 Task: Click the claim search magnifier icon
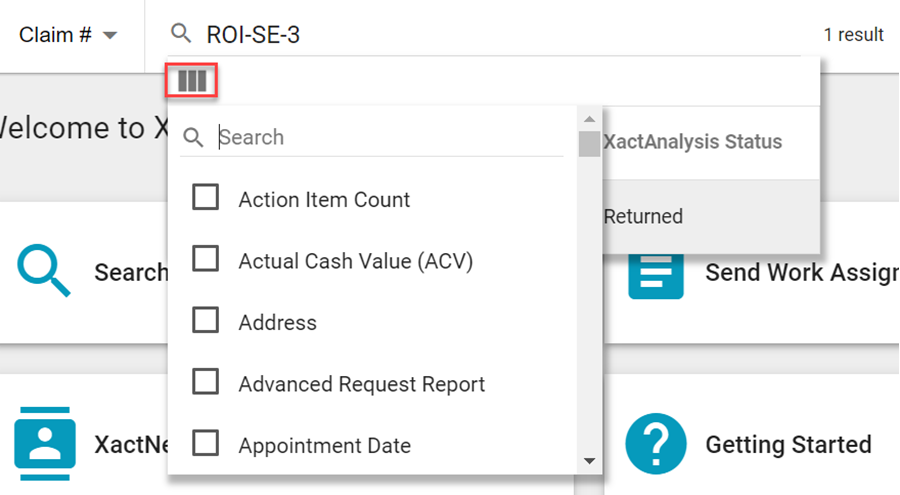point(181,34)
